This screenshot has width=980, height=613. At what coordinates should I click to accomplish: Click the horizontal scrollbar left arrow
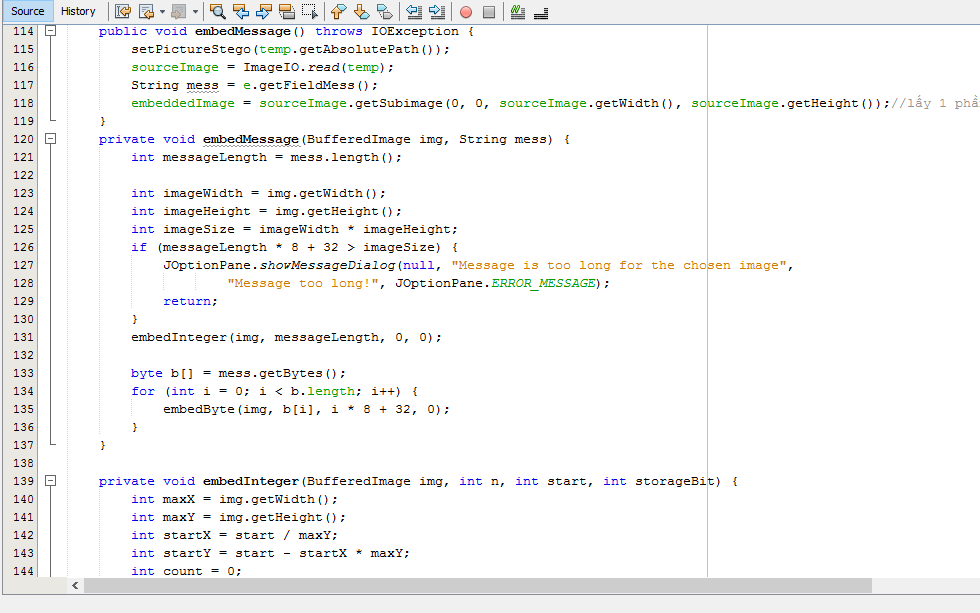pyautogui.click(x=76, y=585)
